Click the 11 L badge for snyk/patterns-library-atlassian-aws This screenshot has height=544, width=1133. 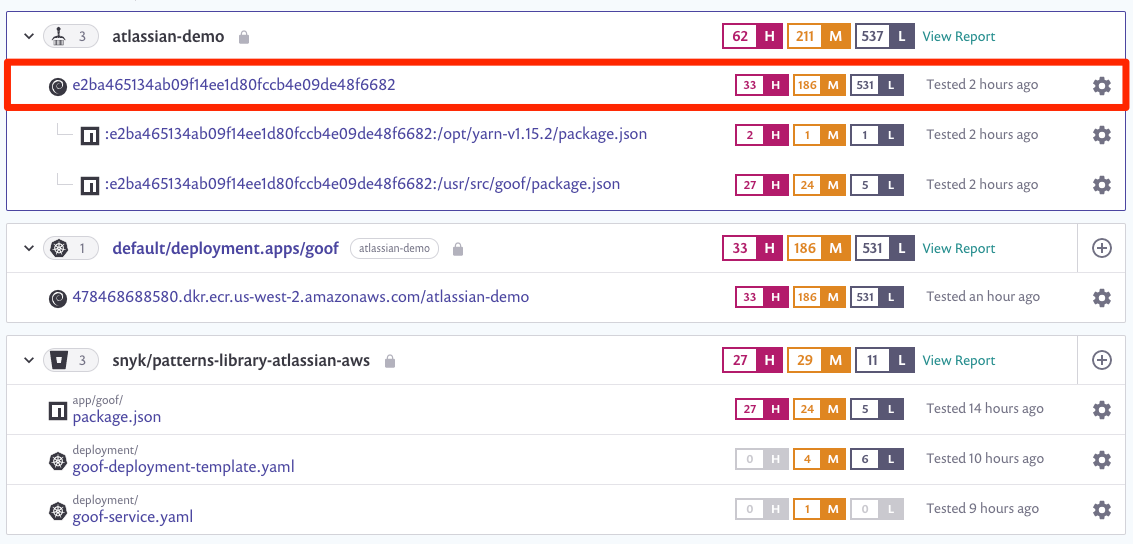click(x=885, y=360)
